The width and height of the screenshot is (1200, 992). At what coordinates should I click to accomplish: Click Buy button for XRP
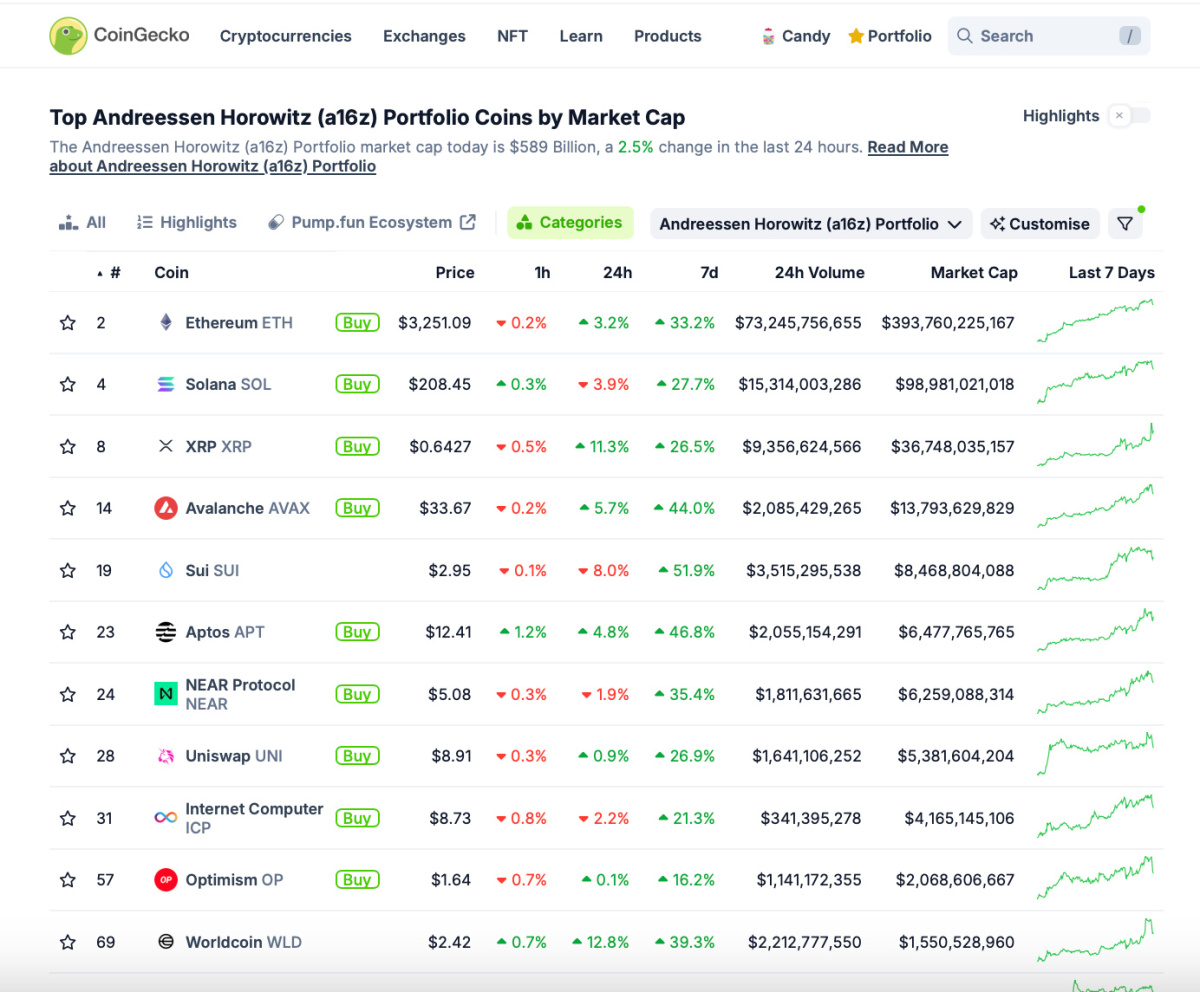(x=357, y=446)
